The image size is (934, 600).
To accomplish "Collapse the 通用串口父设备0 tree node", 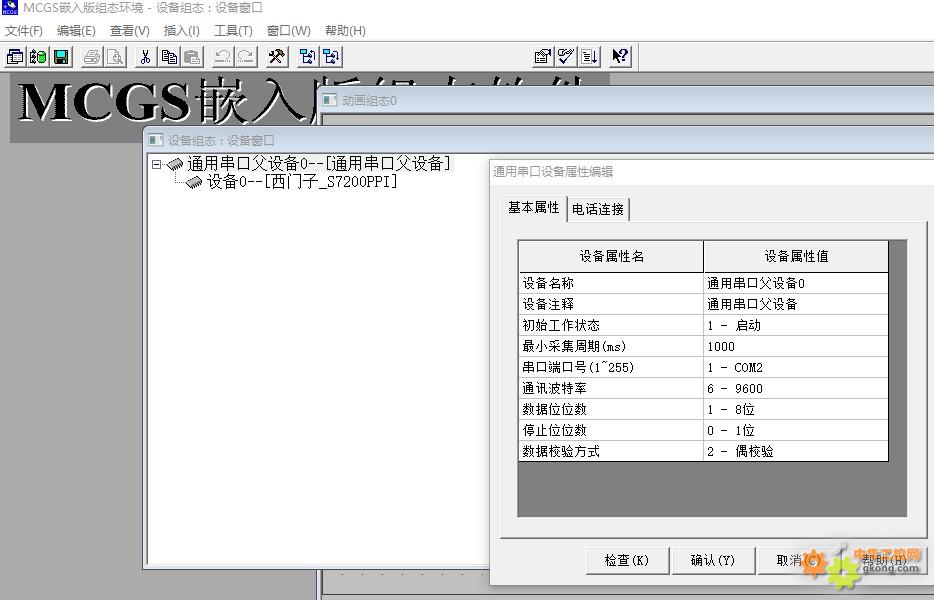I will (x=156, y=164).
